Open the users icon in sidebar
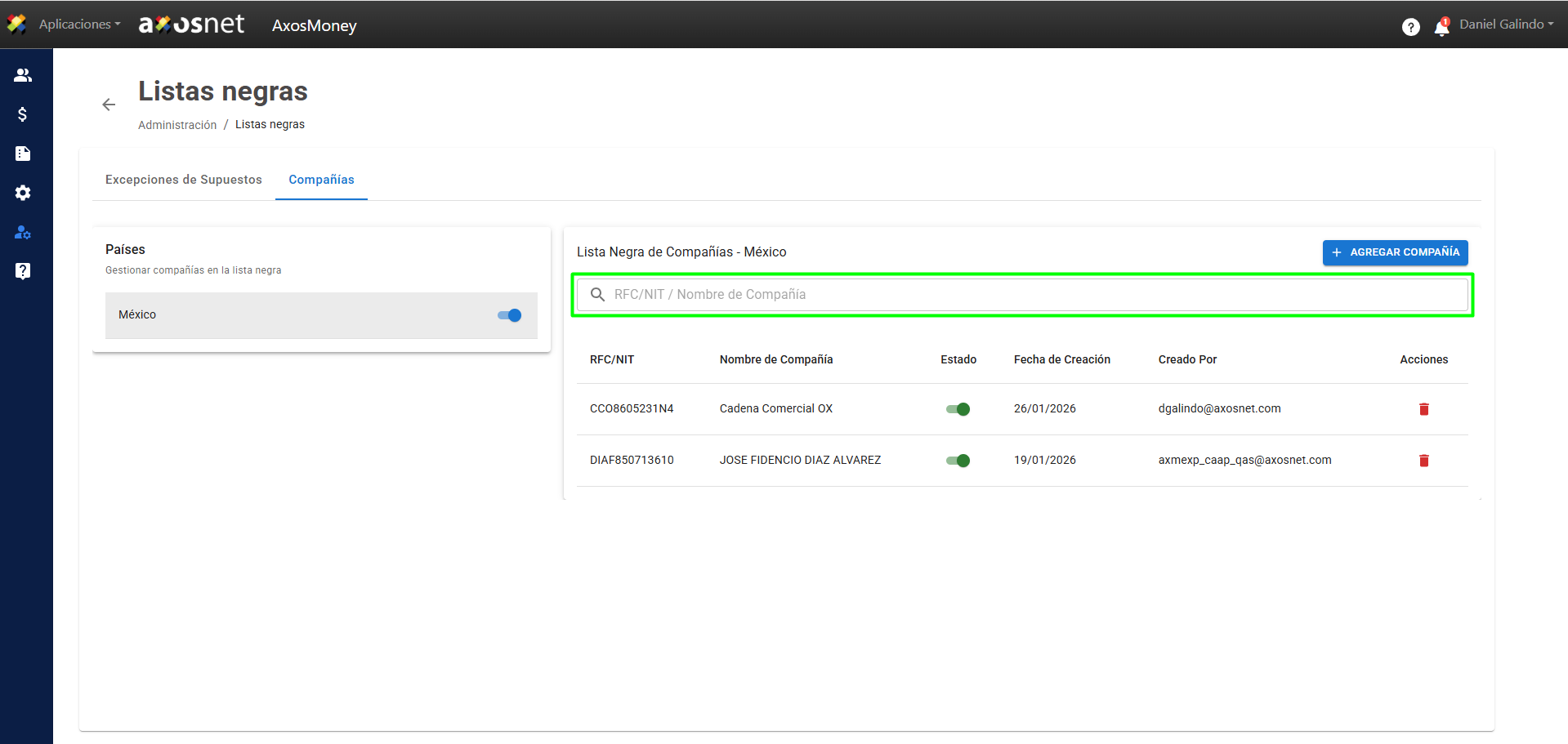The width and height of the screenshot is (1568, 744). coord(23,75)
